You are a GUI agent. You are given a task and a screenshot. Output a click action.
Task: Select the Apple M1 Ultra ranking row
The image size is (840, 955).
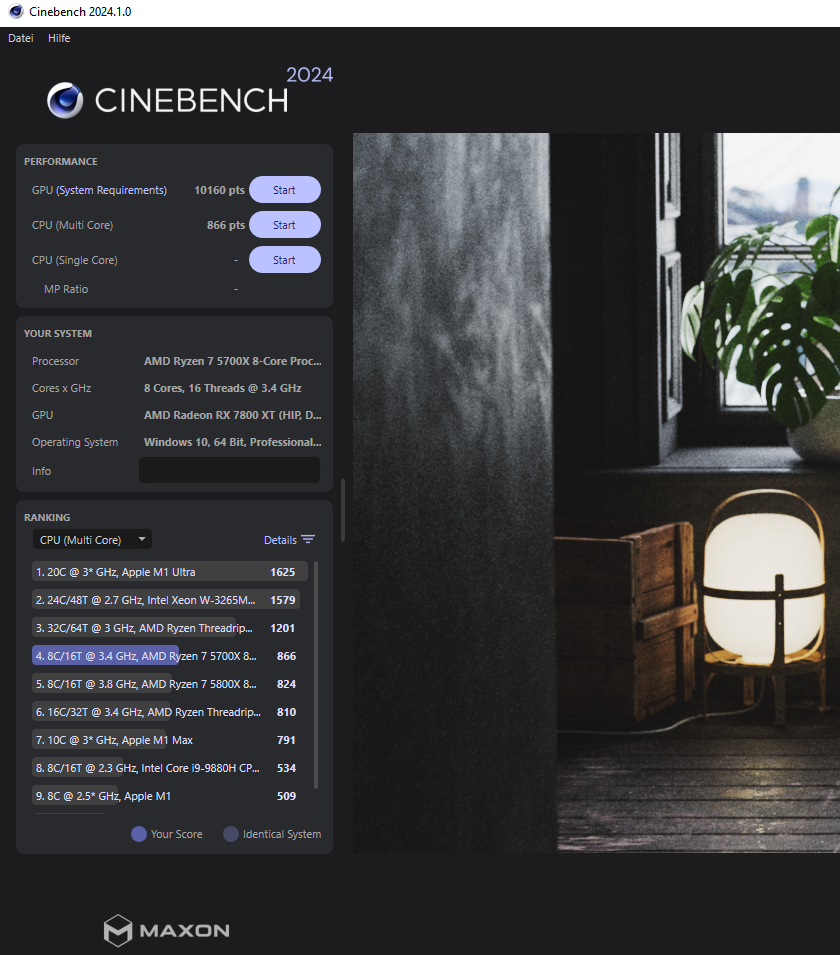[169, 572]
